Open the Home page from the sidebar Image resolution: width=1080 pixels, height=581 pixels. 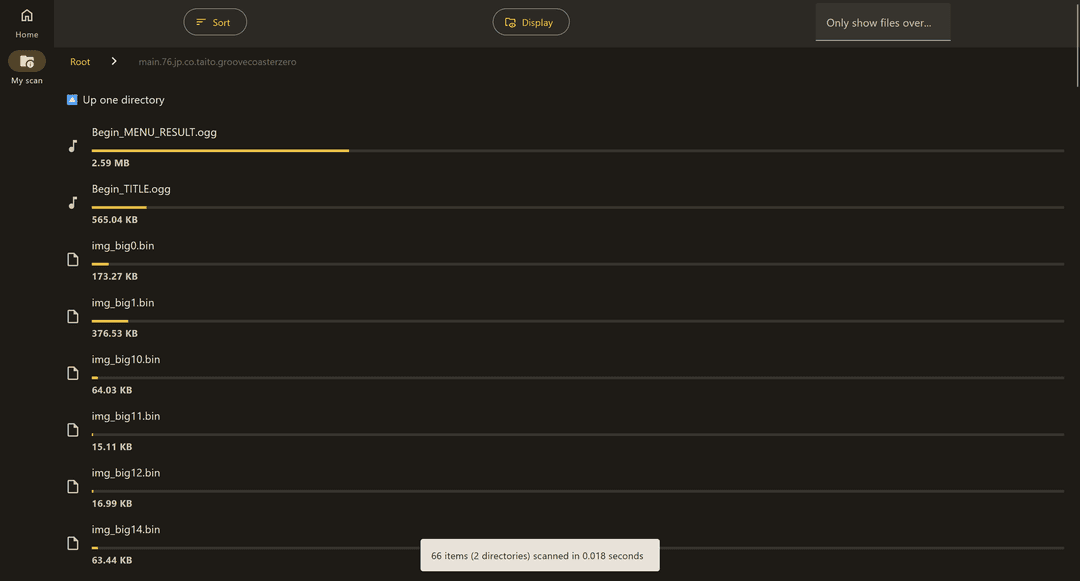point(26,20)
